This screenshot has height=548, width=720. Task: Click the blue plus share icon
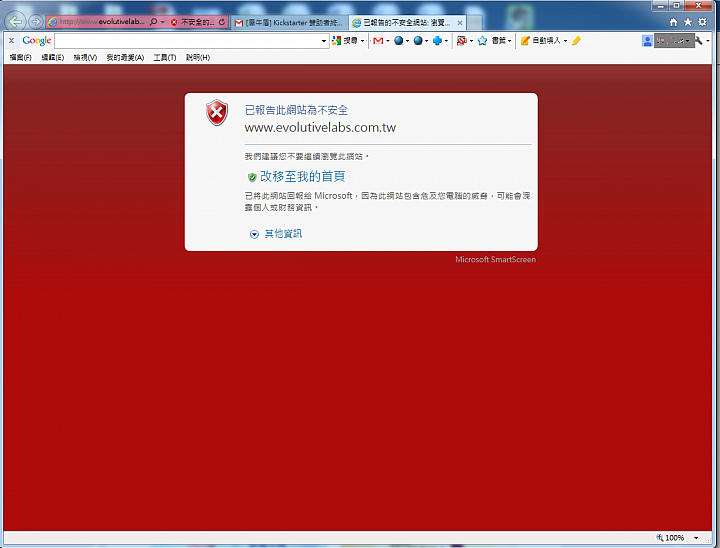[x=437, y=40]
